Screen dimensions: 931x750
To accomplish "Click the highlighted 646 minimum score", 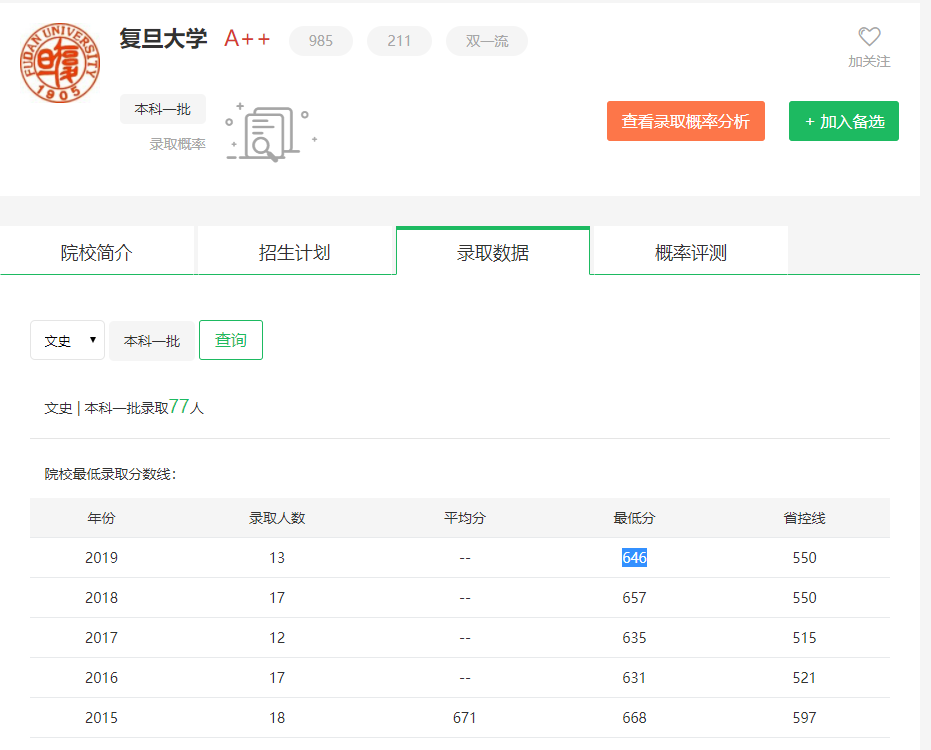I will pos(634,558).
